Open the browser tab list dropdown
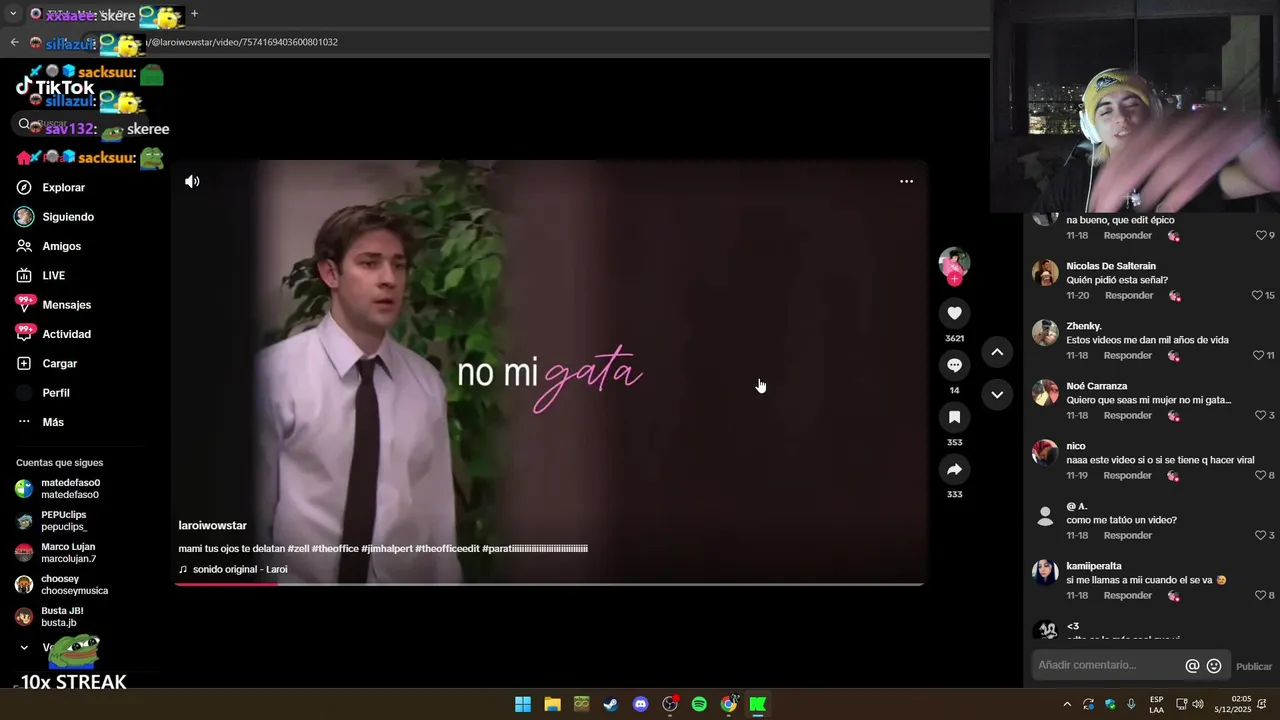This screenshot has height=720, width=1280. pyautogui.click(x=13, y=14)
